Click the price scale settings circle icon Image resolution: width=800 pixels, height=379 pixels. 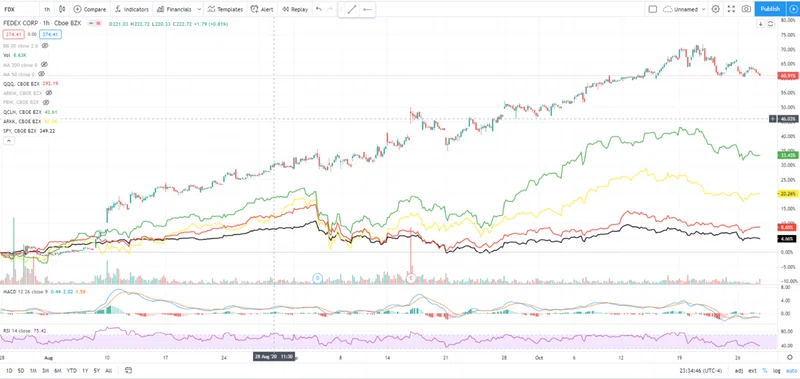click(x=790, y=357)
